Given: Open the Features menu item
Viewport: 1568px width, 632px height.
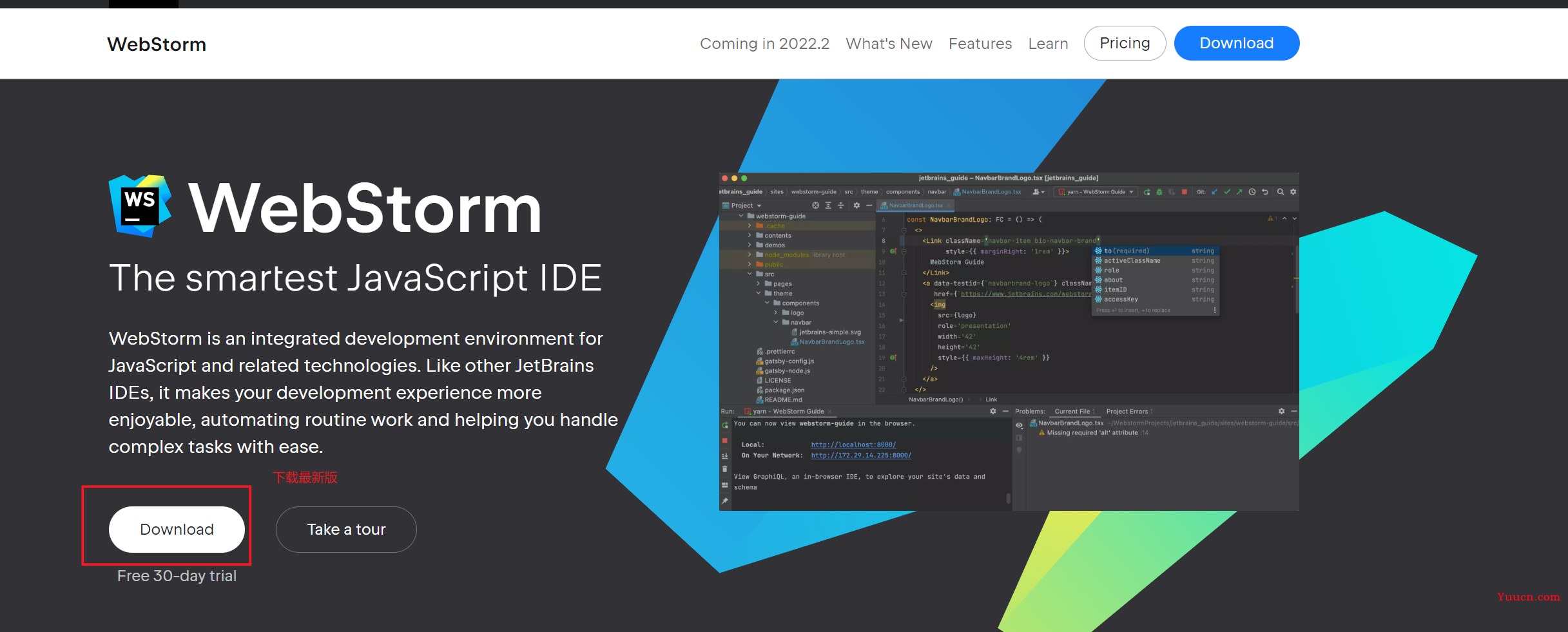Looking at the screenshot, I should tap(980, 44).
